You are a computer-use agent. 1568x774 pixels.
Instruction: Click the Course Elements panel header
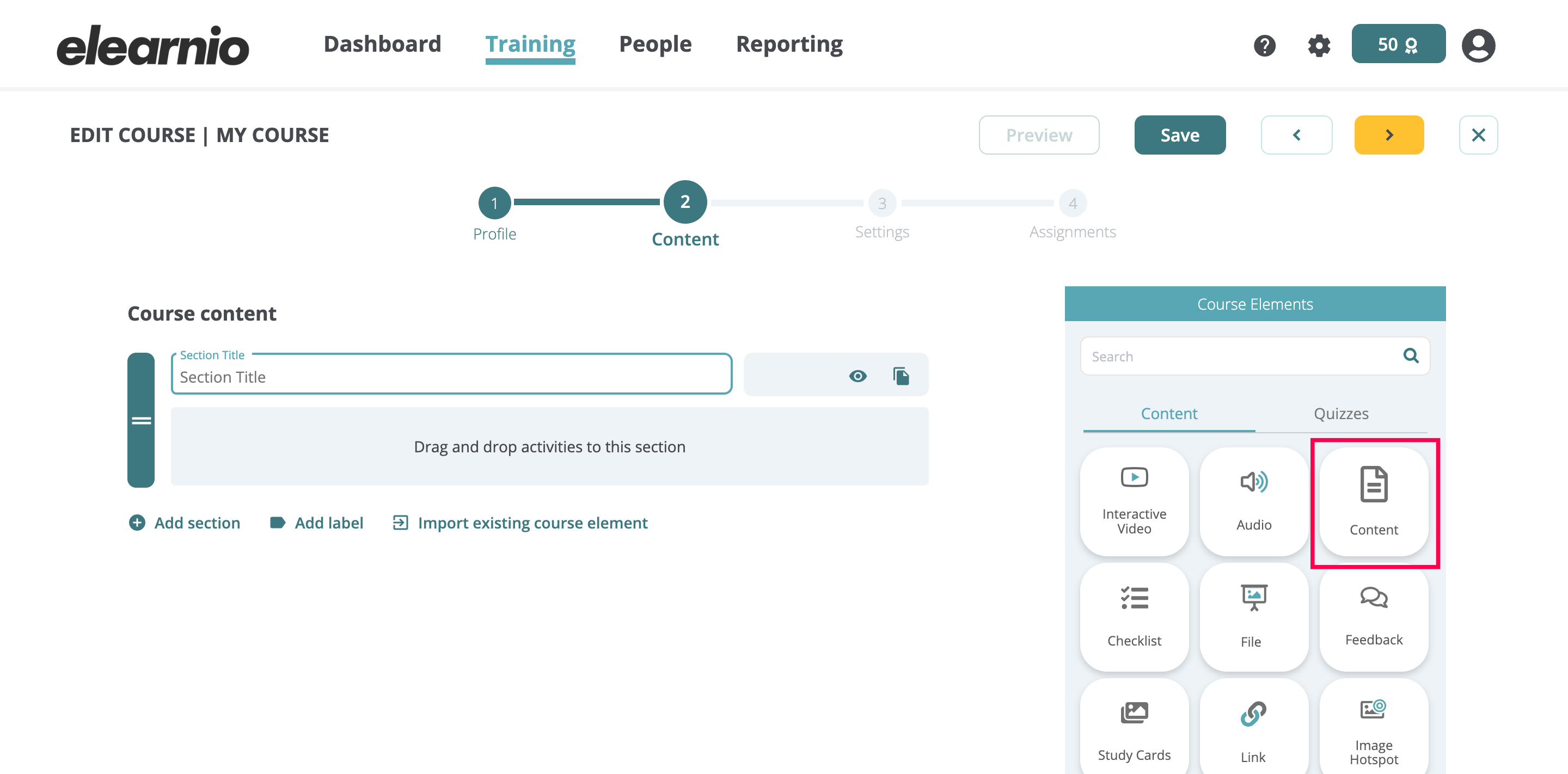click(1254, 304)
